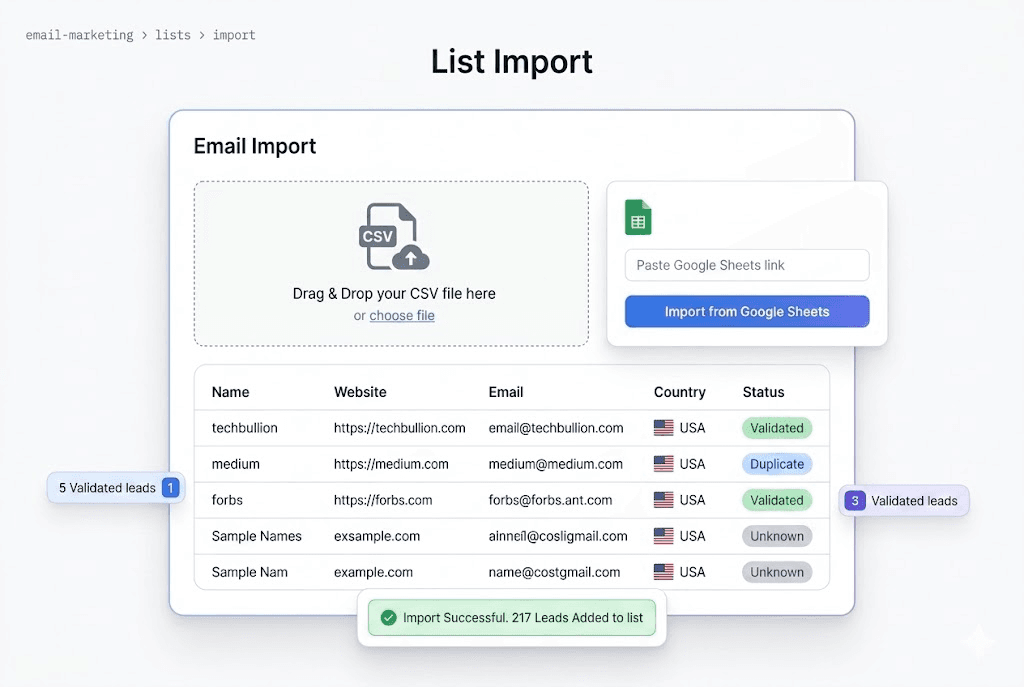Click https://forbs.com website cell
This screenshot has height=687, width=1024.
(x=383, y=500)
